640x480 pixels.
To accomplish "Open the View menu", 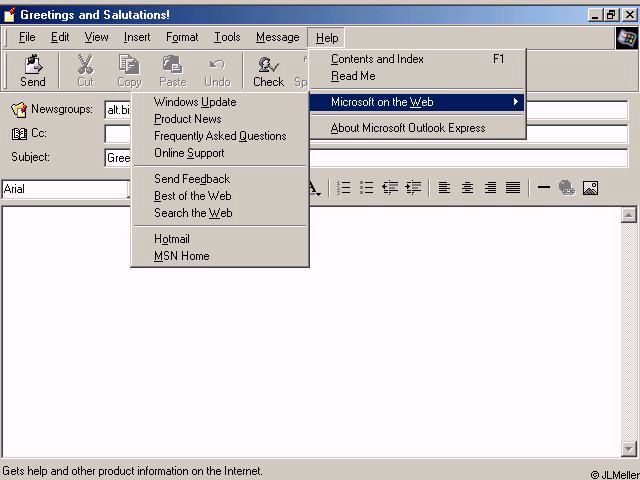I will [96, 38].
